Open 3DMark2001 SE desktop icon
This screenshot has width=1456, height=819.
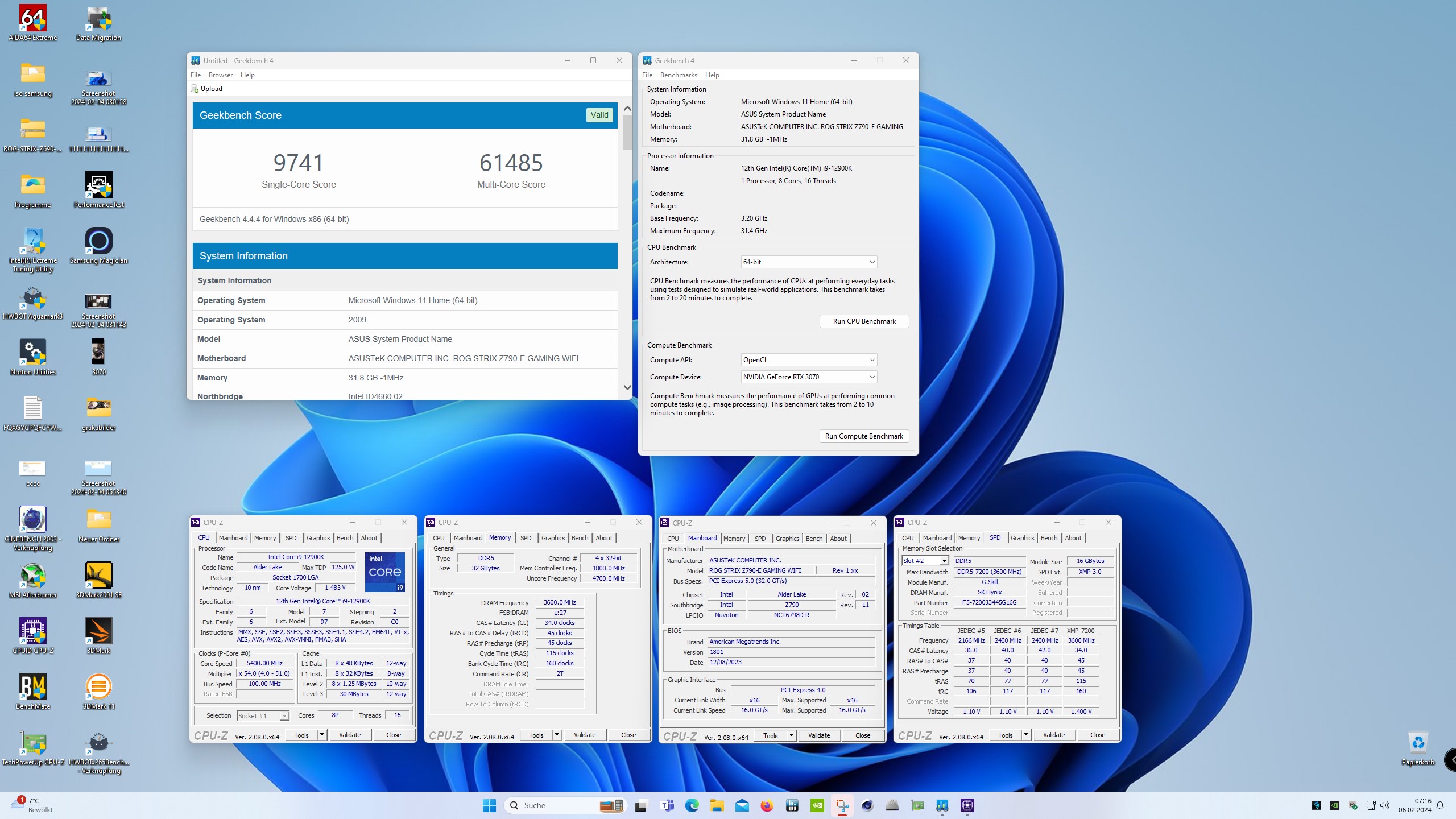click(x=98, y=580)
